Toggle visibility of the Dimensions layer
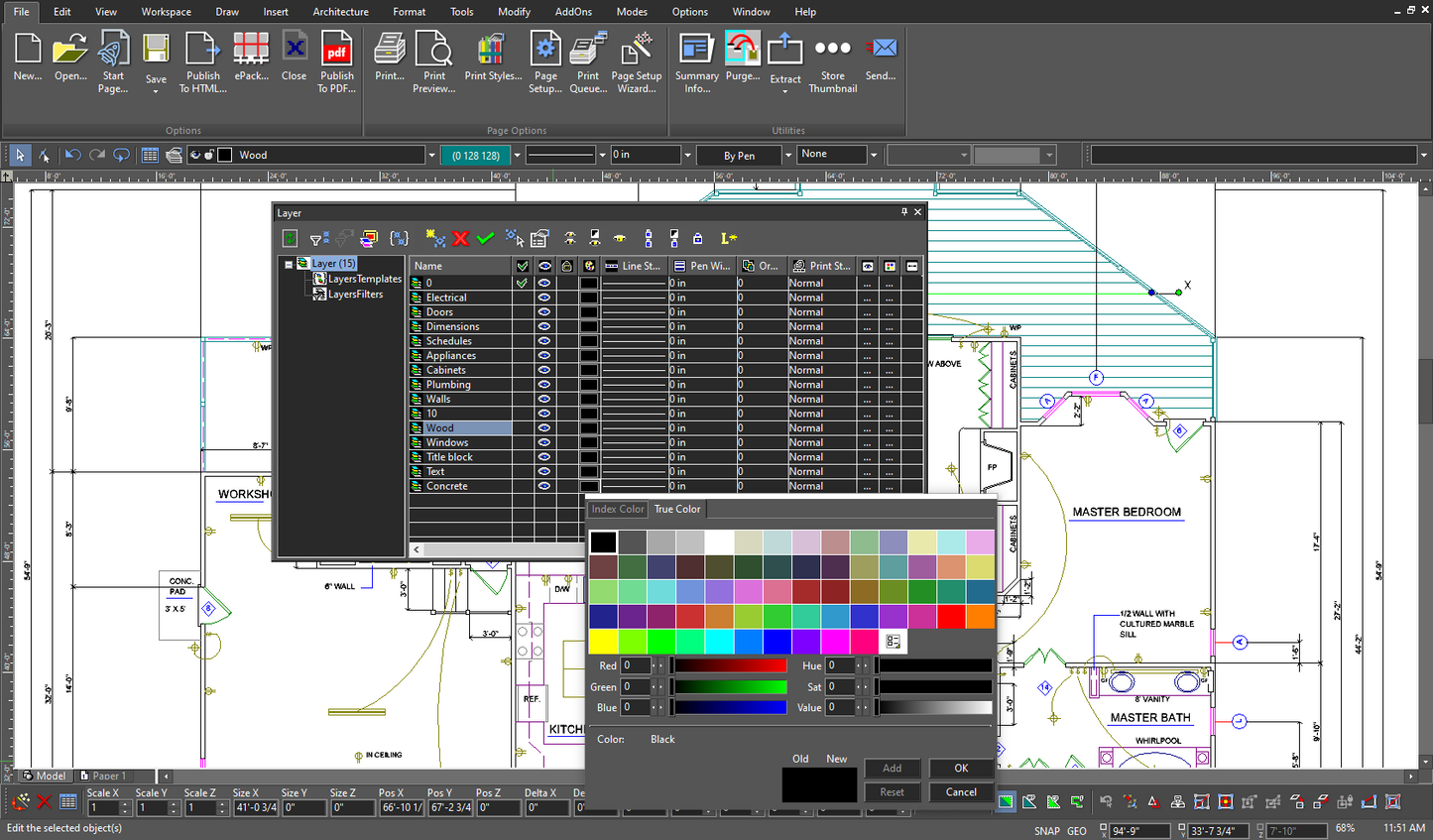Screen dimensions: 1433x840 (x=545, y=325)
